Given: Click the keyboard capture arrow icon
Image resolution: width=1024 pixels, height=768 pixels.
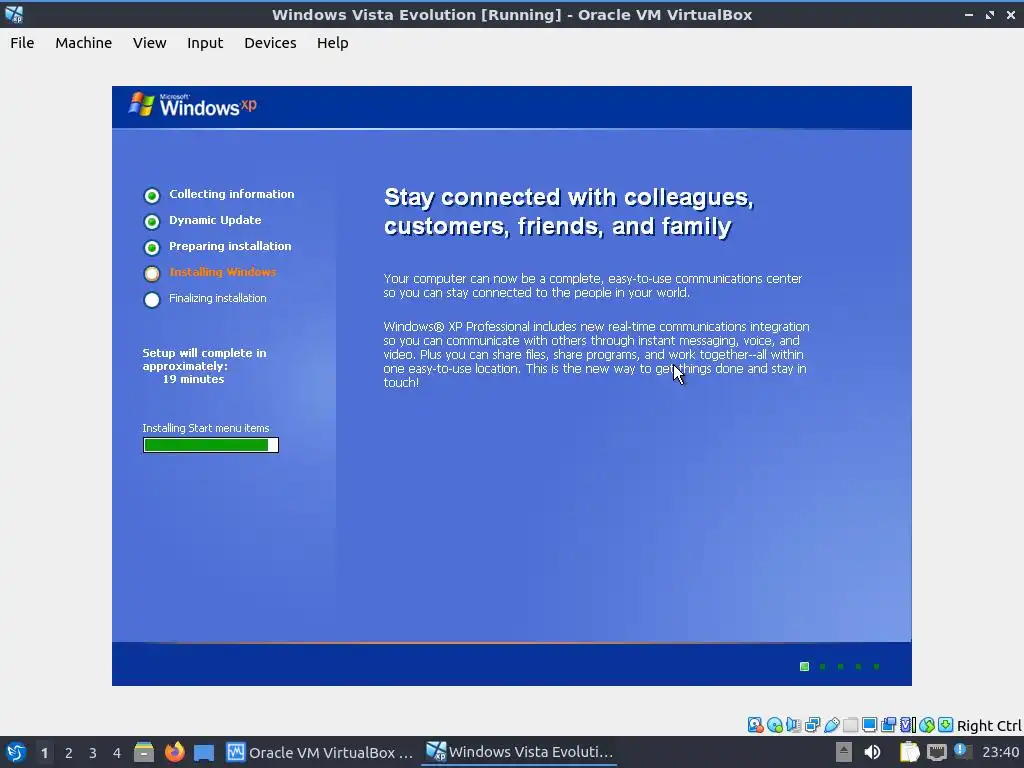Looking at the screenshot, I should click(945, 725).
